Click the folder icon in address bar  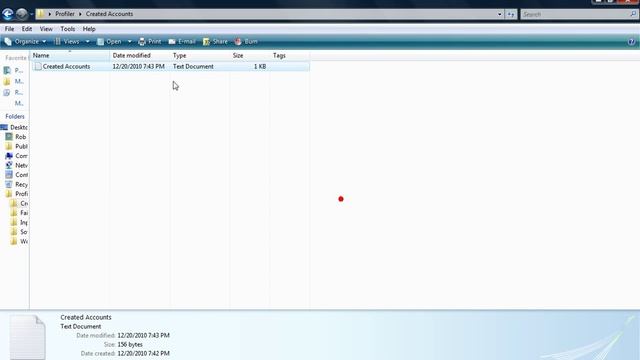click(40, 14)
